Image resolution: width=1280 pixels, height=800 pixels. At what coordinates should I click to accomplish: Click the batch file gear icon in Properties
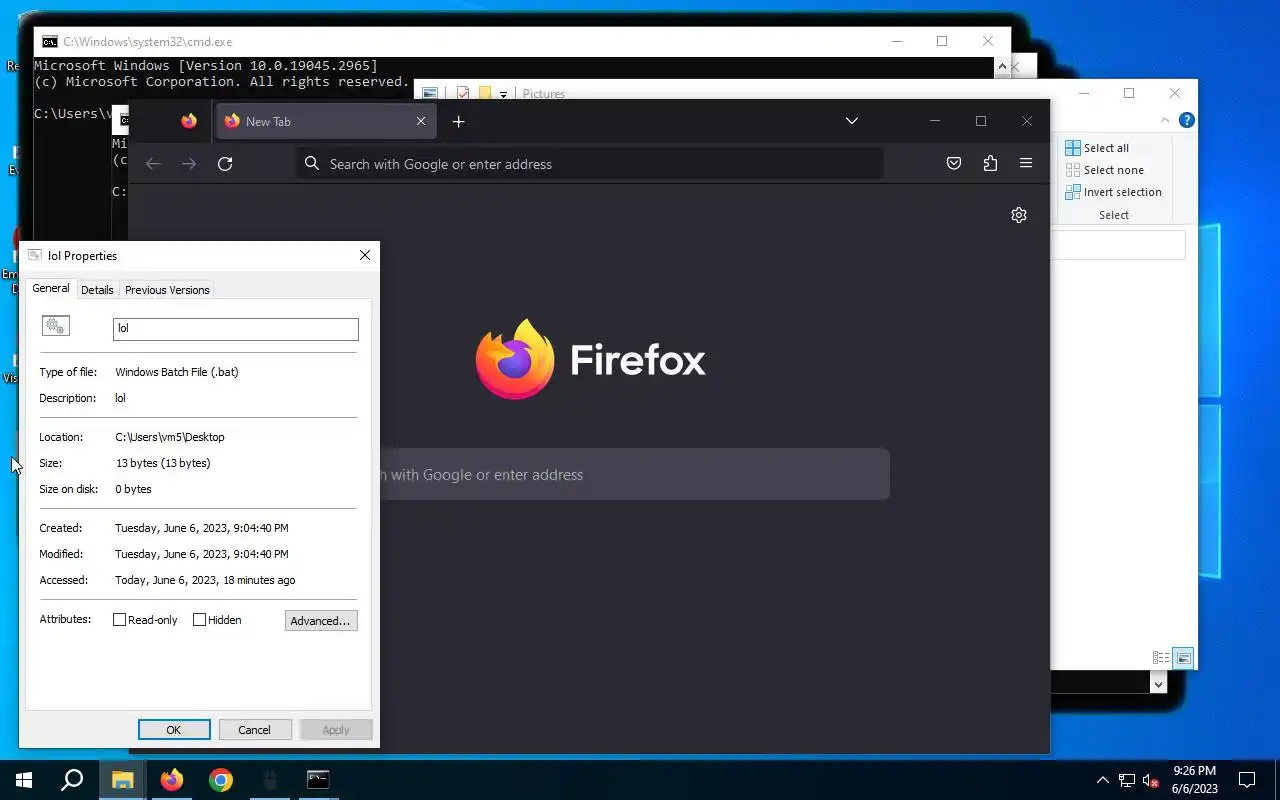[x=56, y=326]
